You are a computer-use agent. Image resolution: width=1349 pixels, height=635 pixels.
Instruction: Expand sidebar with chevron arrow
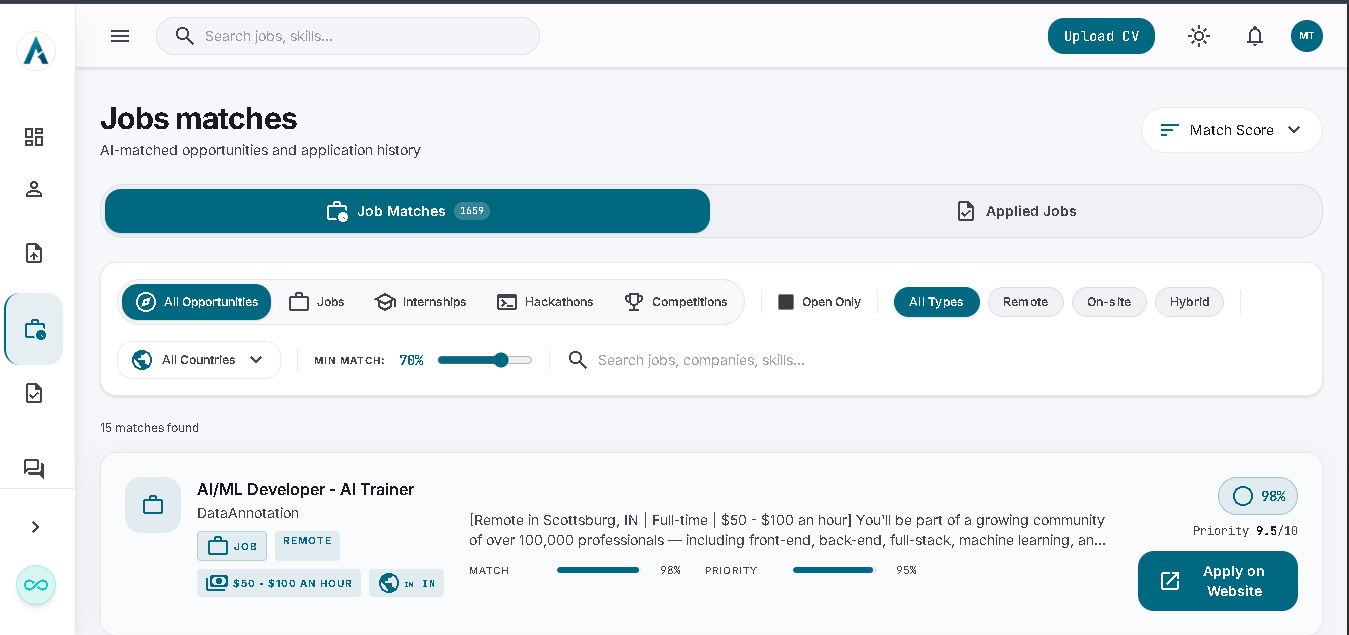(x=36, y=527)
